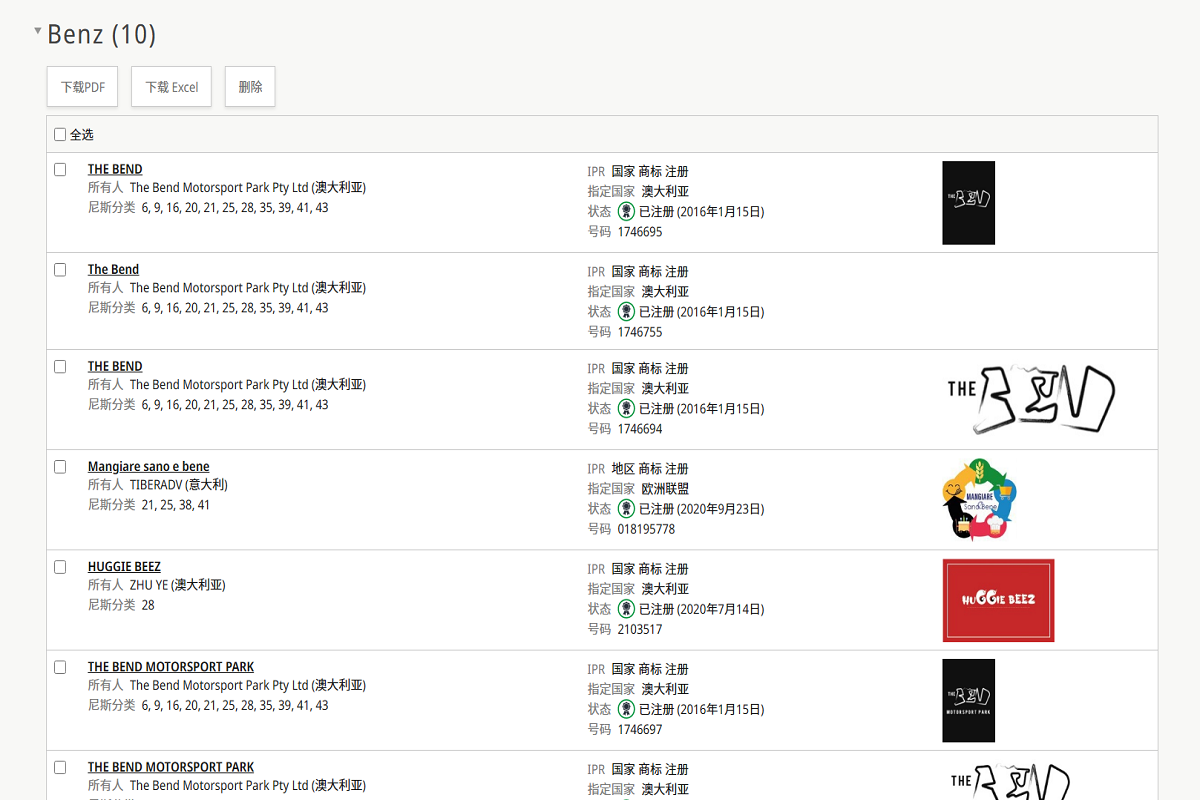
Task: Click registered status icon for number 1746694
Action: (x=626, y=408)
